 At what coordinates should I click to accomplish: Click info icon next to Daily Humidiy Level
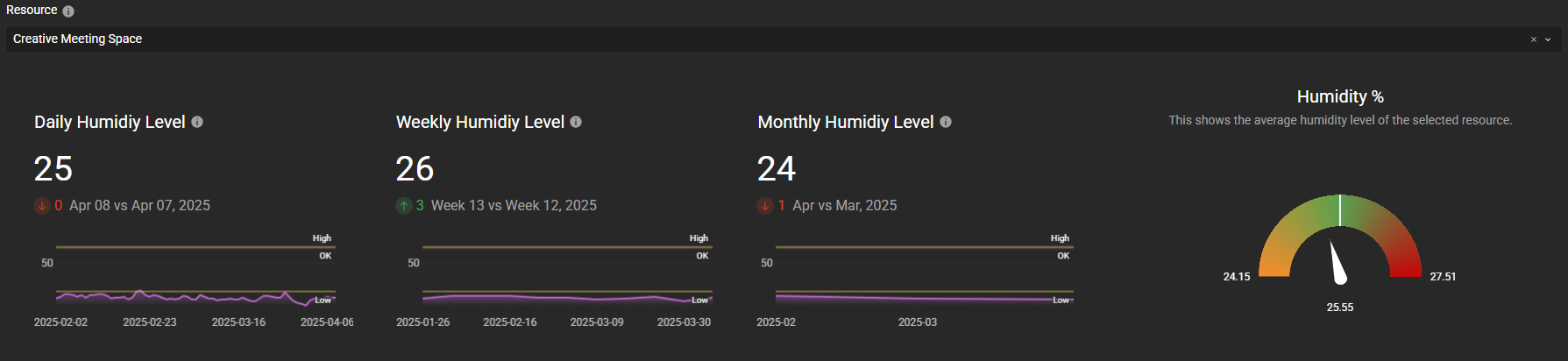coord(197,122)
